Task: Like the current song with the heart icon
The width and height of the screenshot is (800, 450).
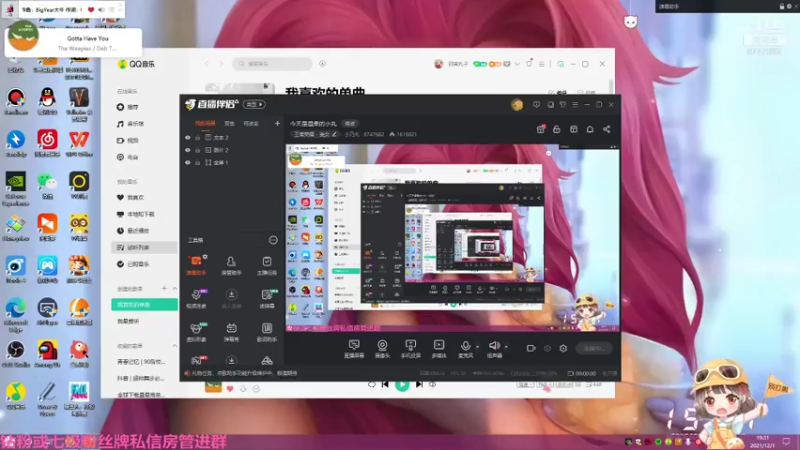Action: click(230, 389)
